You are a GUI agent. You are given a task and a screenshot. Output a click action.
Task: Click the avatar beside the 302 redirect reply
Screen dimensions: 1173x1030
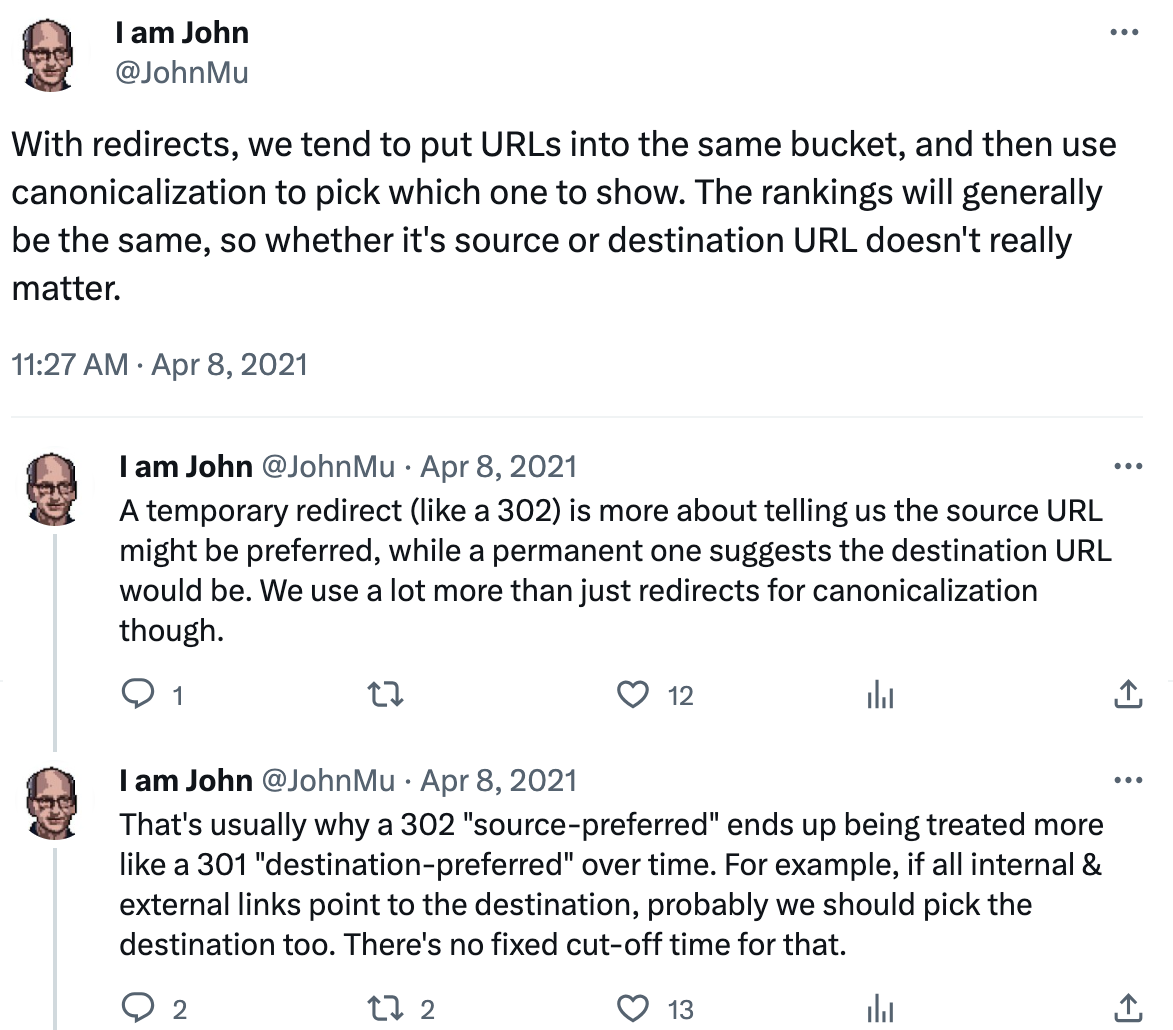(x=51, y=487)
